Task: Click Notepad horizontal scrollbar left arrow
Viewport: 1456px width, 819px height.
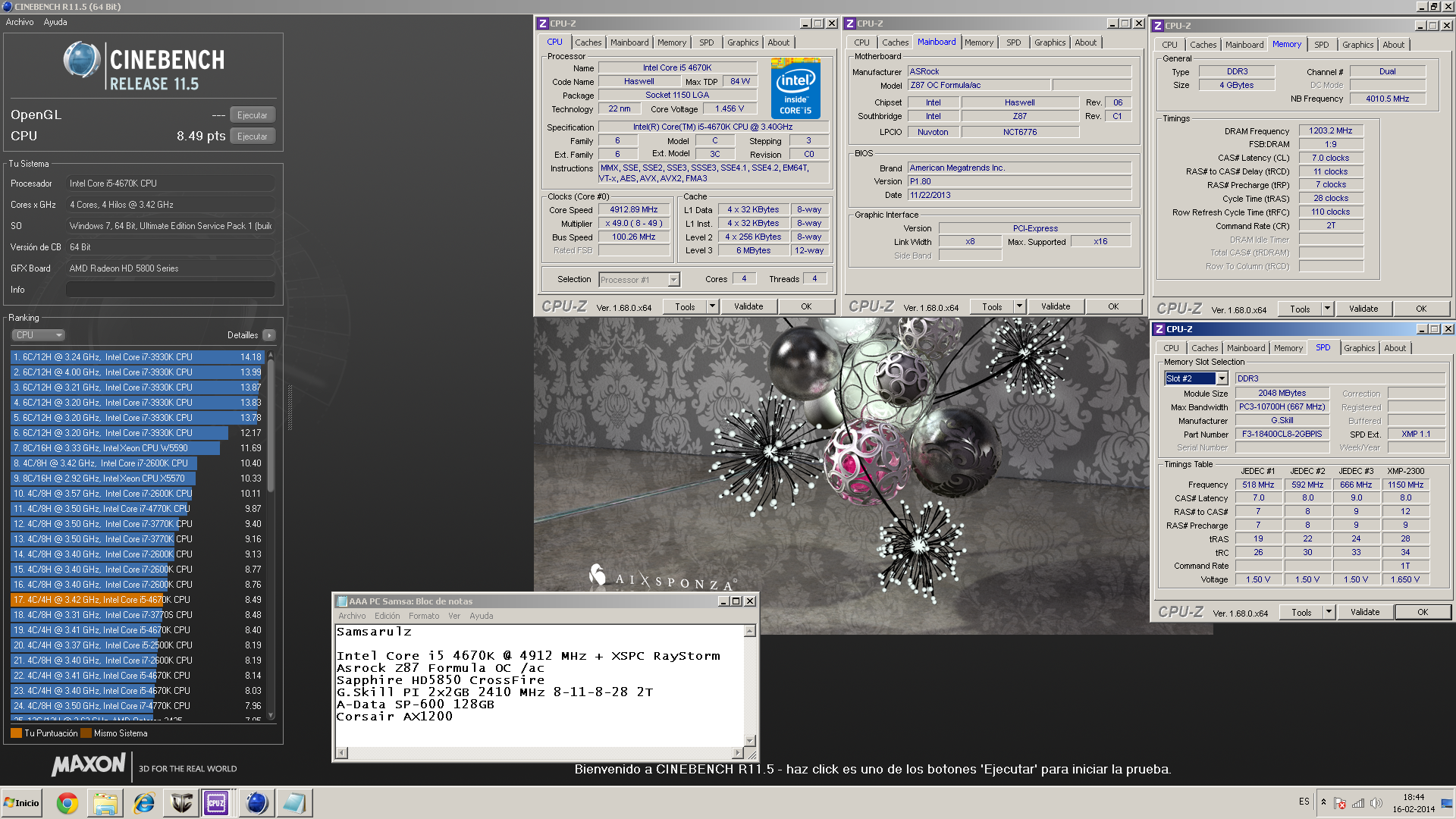Action: 342,753
